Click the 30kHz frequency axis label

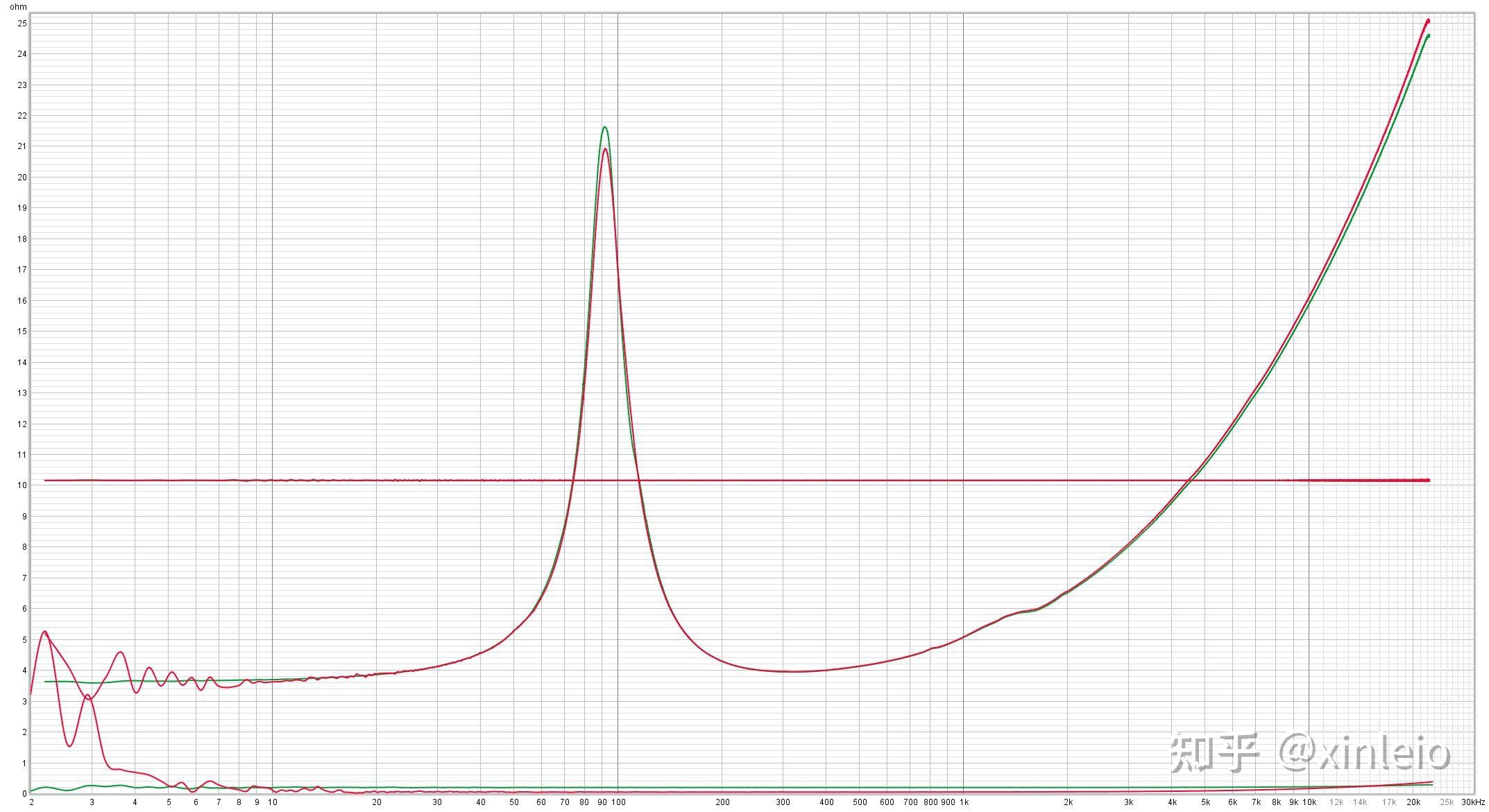[x=1472, y=802]
